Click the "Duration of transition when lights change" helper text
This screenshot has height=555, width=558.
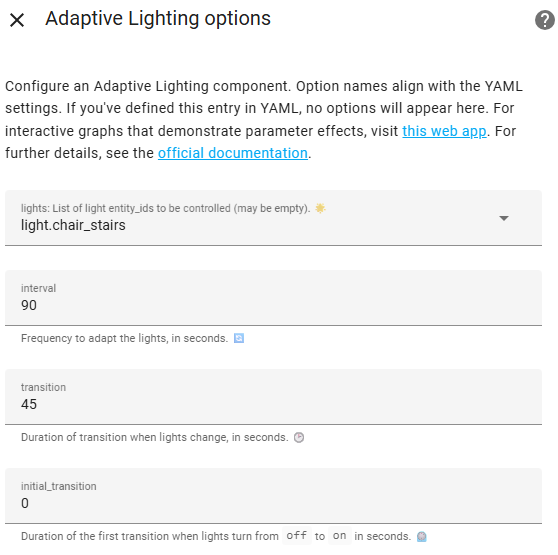click(x=154, y=437)
